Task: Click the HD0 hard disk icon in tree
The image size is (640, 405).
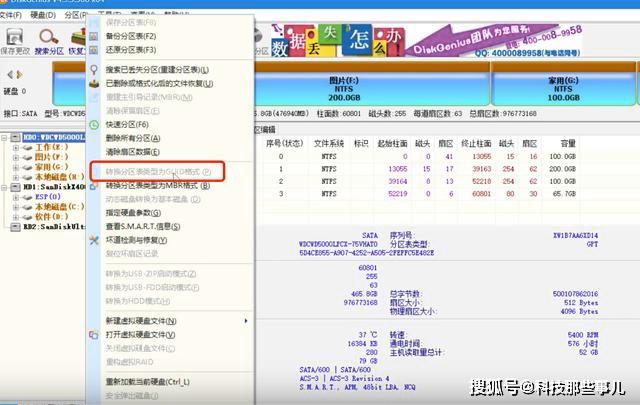Action: click(x=16, y=137)
